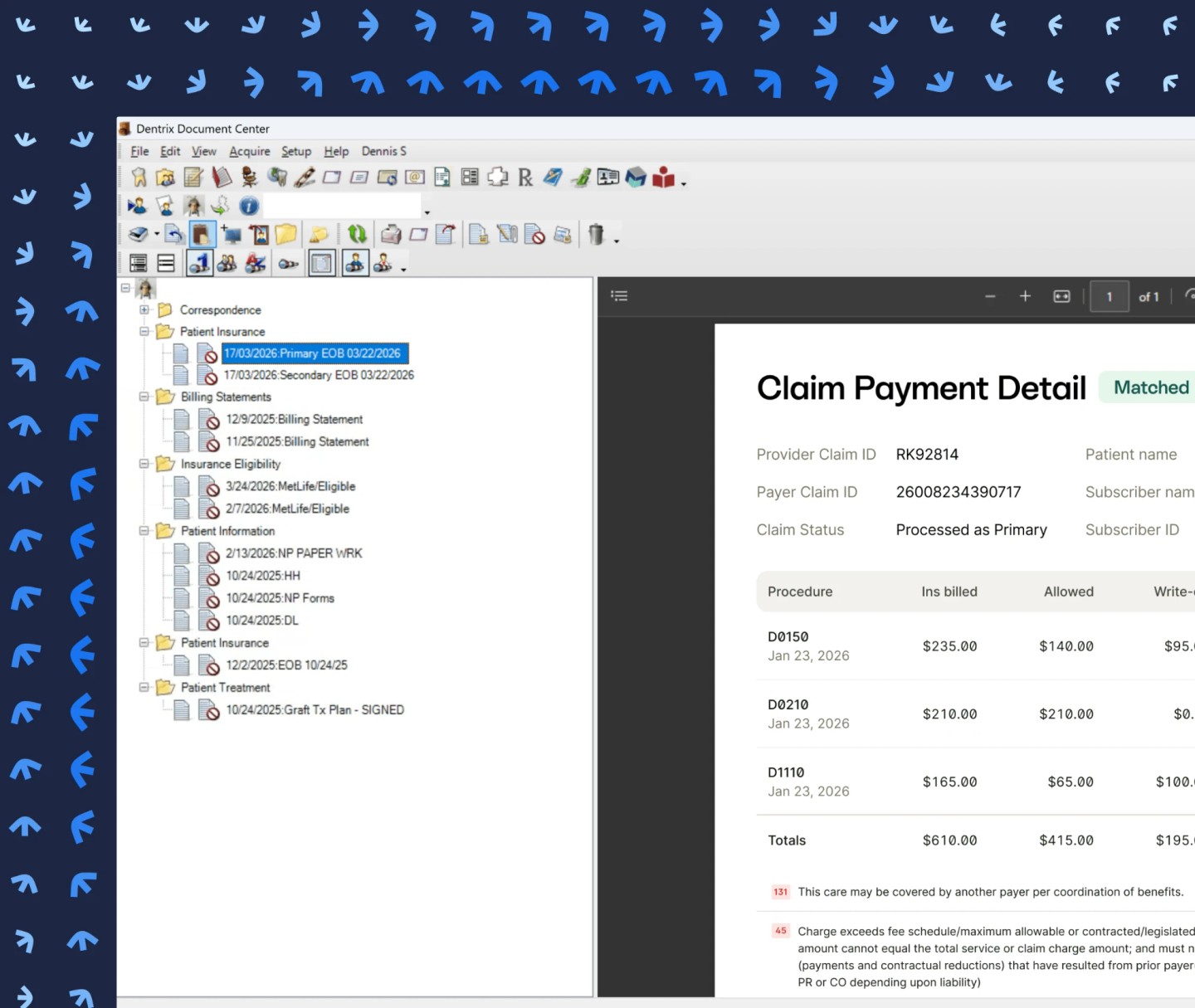Select 10/24/2025 Graft Tx Plan - SIGNED
The width and height of the screenshot is (1195, 1008).
(315, 710)
